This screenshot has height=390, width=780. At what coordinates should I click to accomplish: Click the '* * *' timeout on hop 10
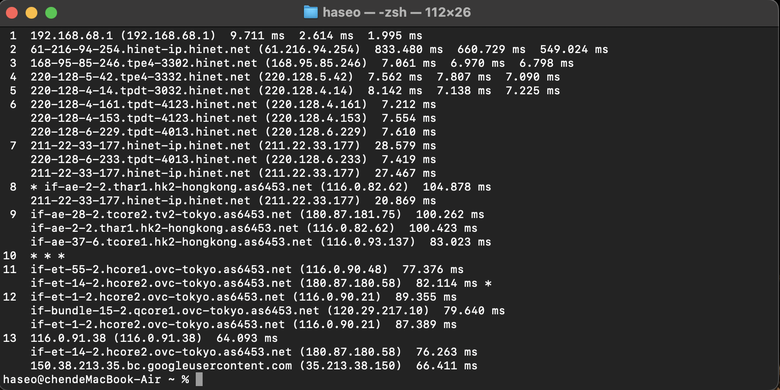pyautogui.click(x=48, y=256)
